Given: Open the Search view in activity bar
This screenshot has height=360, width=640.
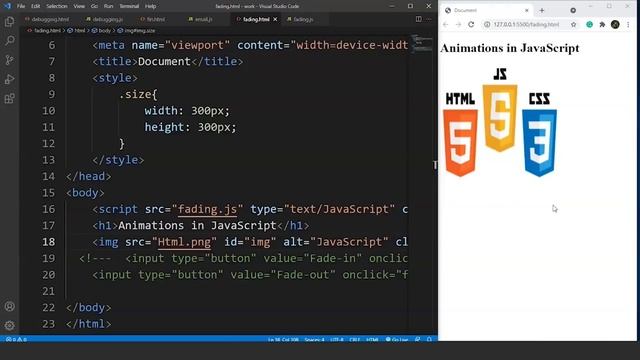Looking at the screenshot, I should coord(9,40).
